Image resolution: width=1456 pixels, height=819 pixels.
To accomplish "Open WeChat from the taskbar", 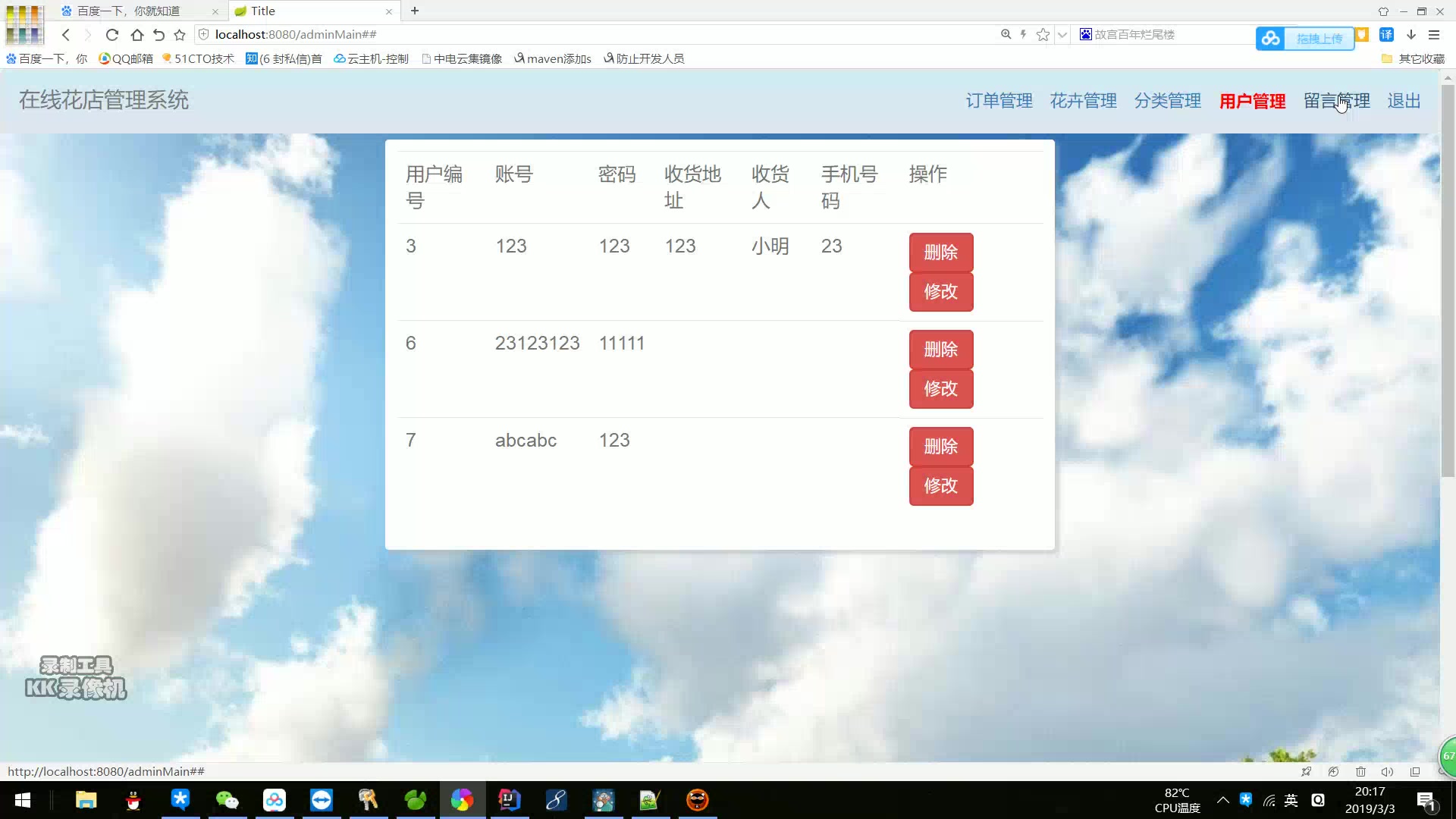I will click(x=227, y=800).
